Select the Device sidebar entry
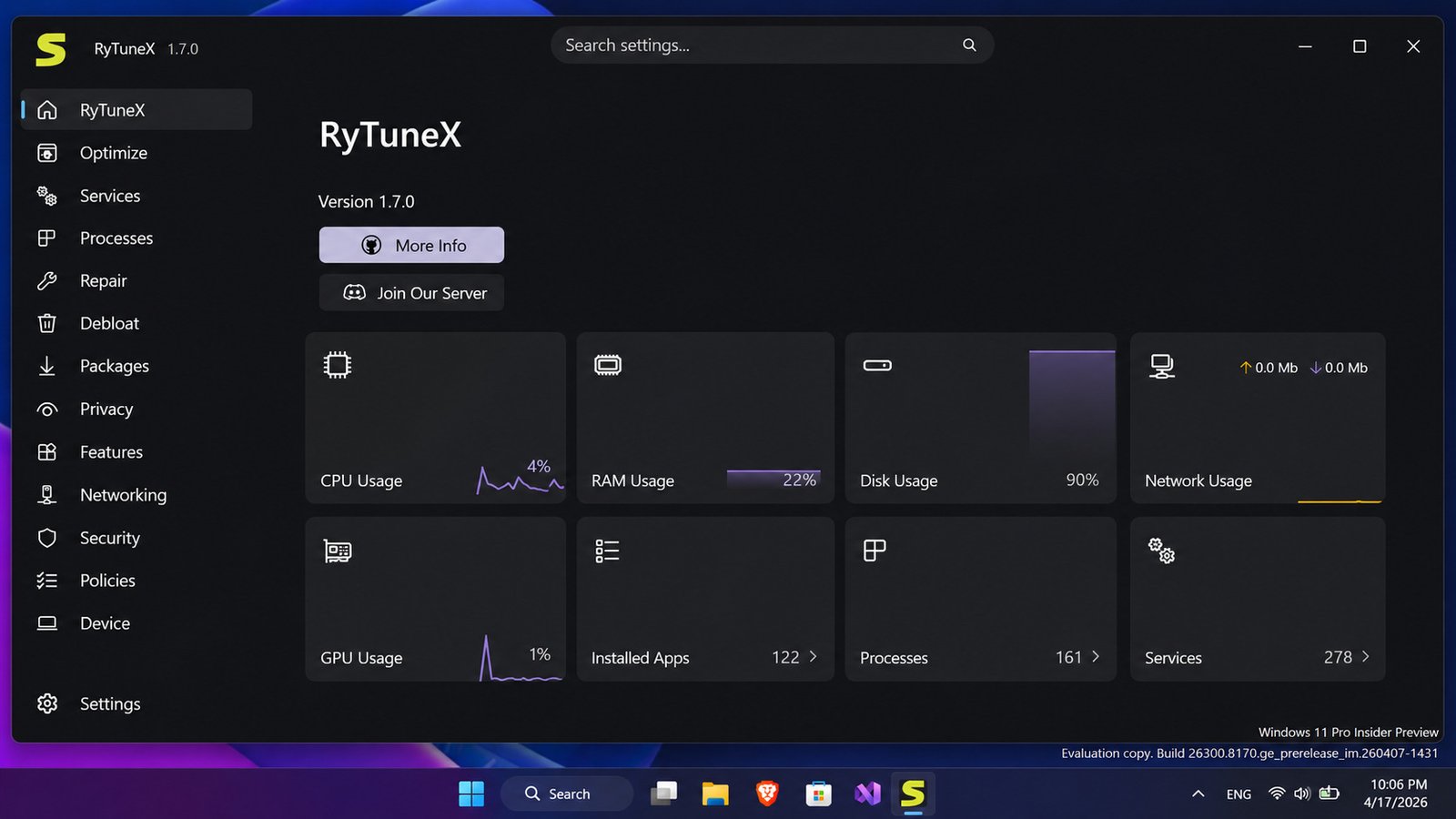 point(136,623)
